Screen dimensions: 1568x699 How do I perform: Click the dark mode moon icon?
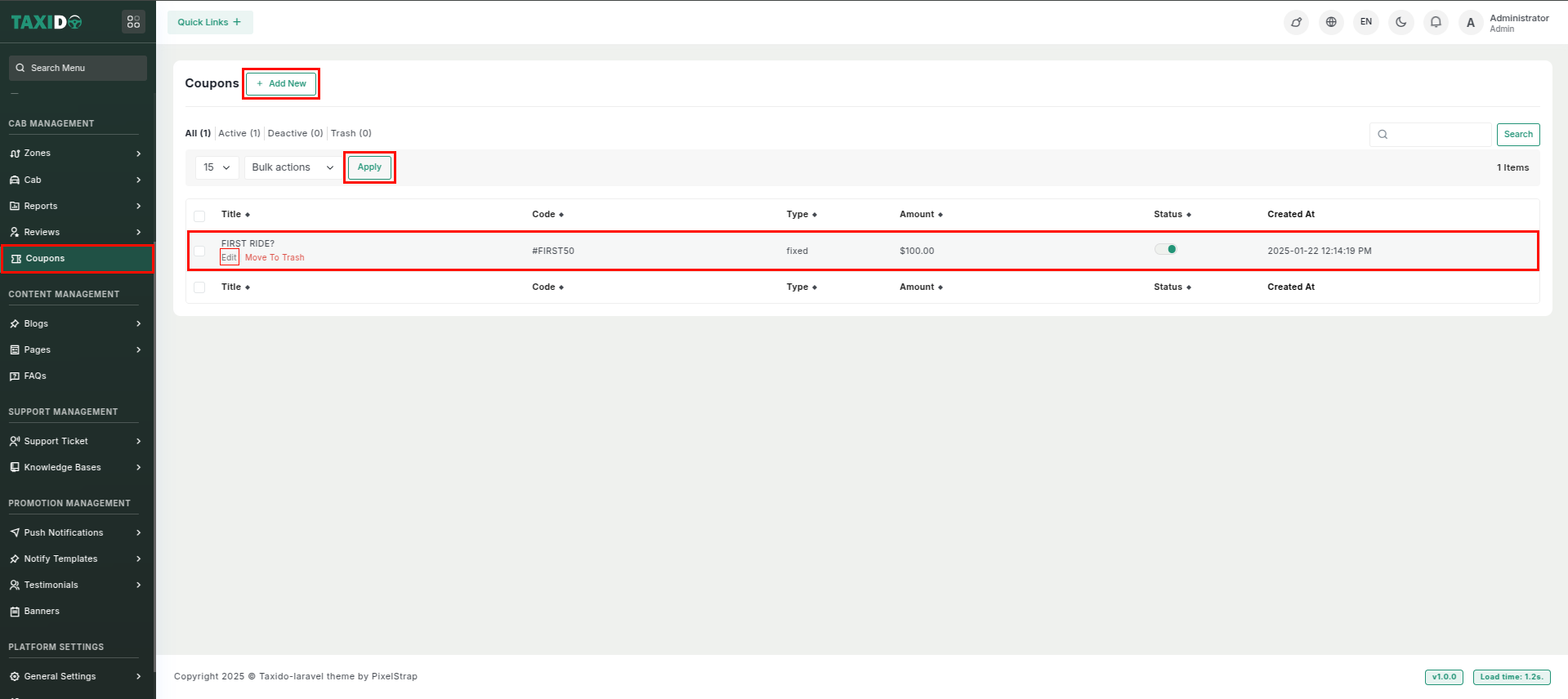click(1400, 22)
